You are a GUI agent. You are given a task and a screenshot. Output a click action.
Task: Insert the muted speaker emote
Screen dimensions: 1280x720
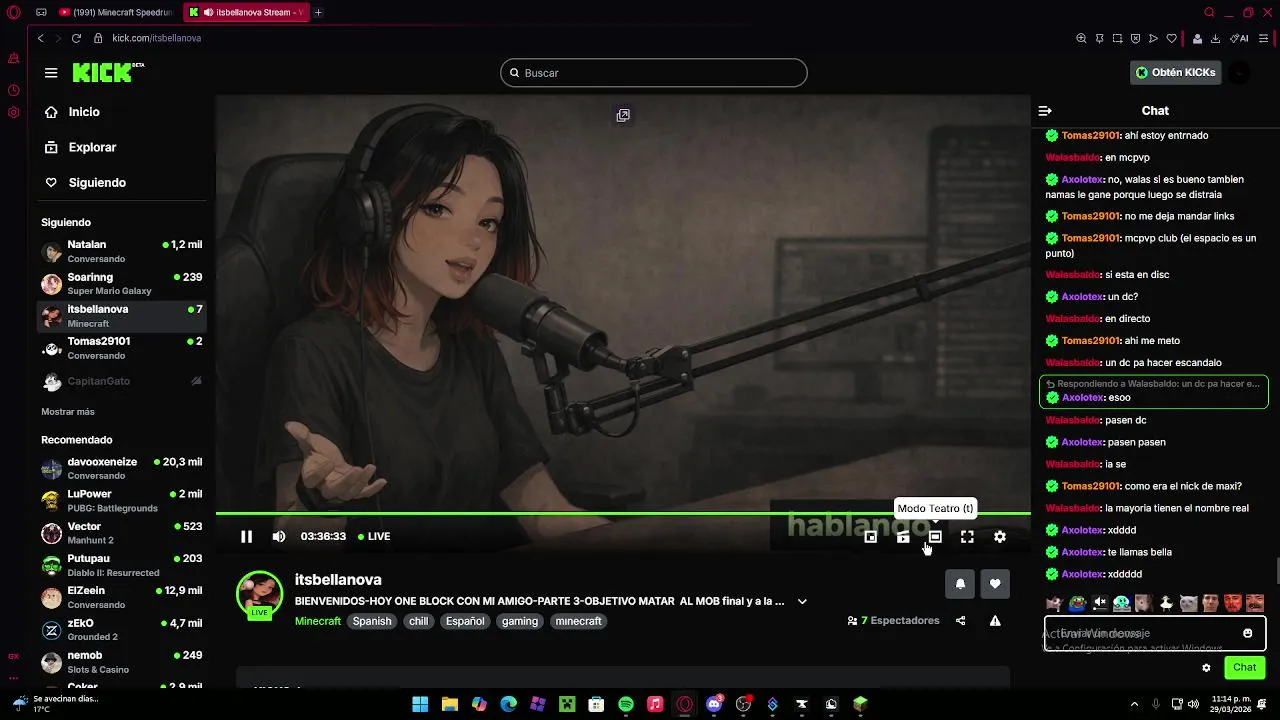(x=1100, y=603)
